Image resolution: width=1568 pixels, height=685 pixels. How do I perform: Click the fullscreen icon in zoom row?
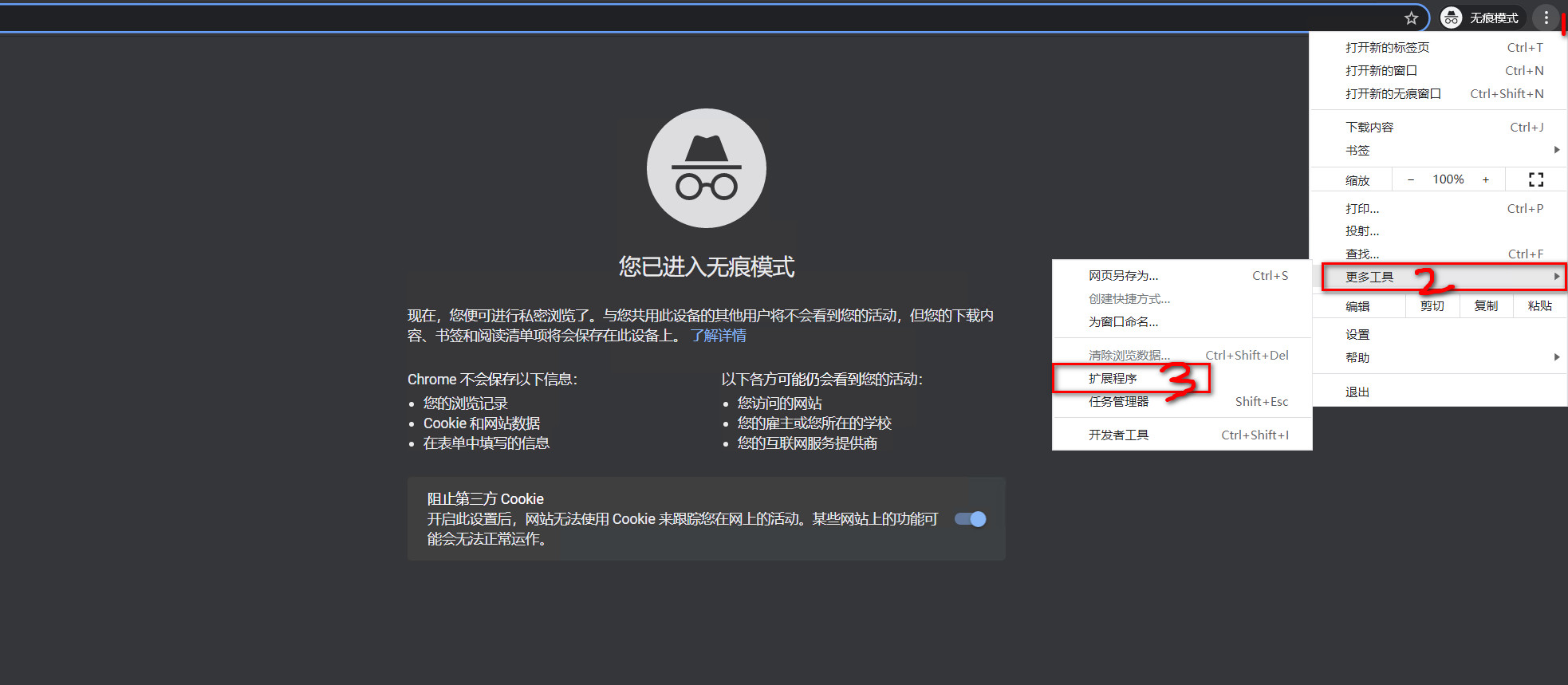pos(1535,179)
